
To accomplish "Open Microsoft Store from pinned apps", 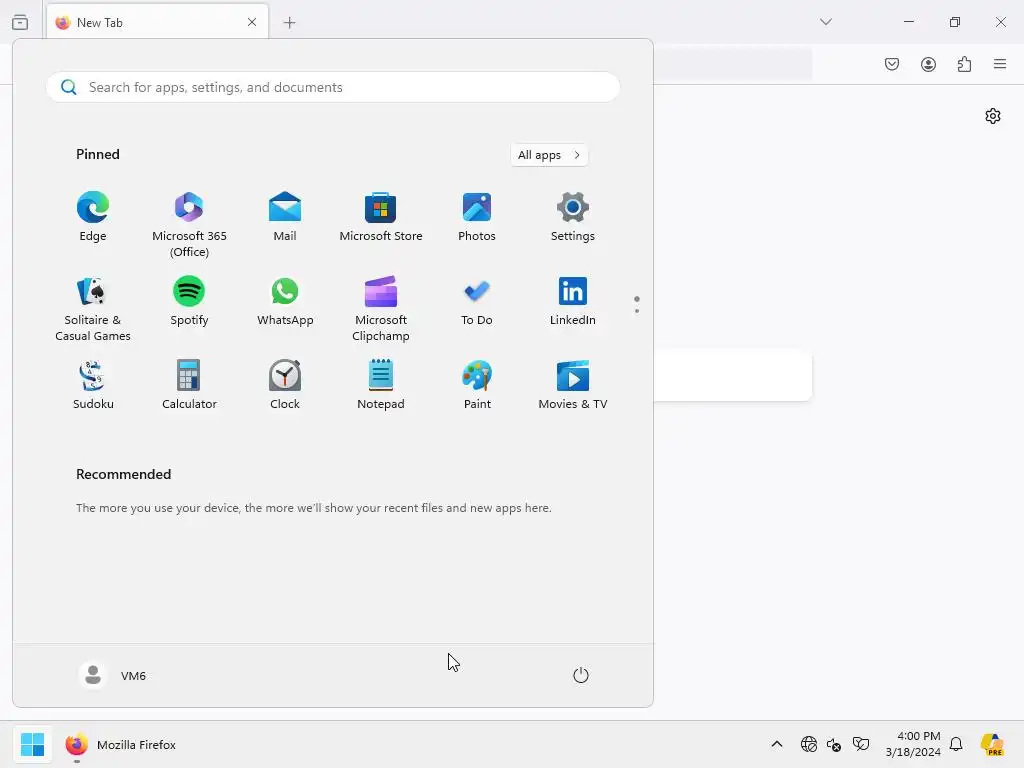I will click(381, 217).
